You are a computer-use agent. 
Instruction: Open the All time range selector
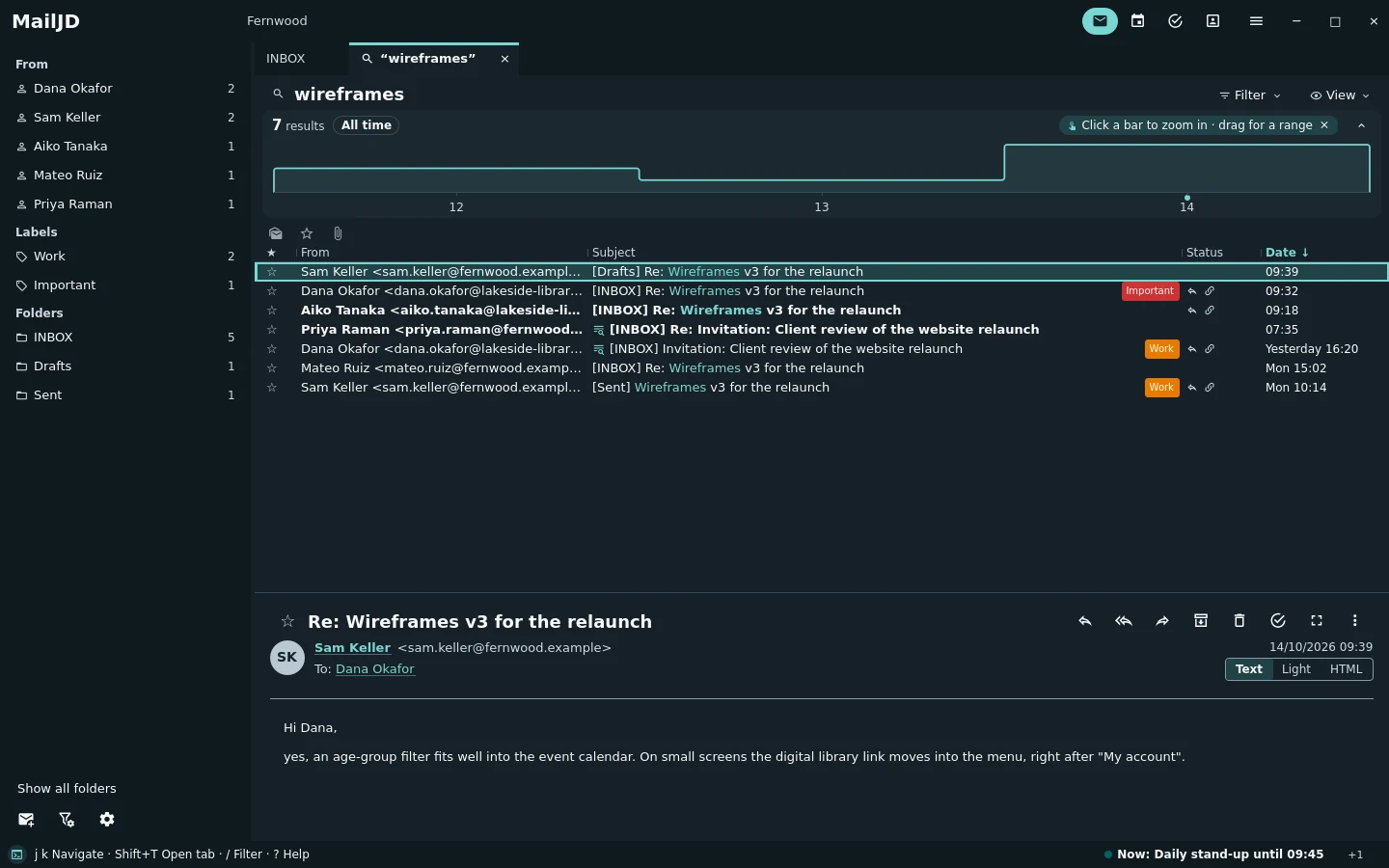[x=367, y=125]
